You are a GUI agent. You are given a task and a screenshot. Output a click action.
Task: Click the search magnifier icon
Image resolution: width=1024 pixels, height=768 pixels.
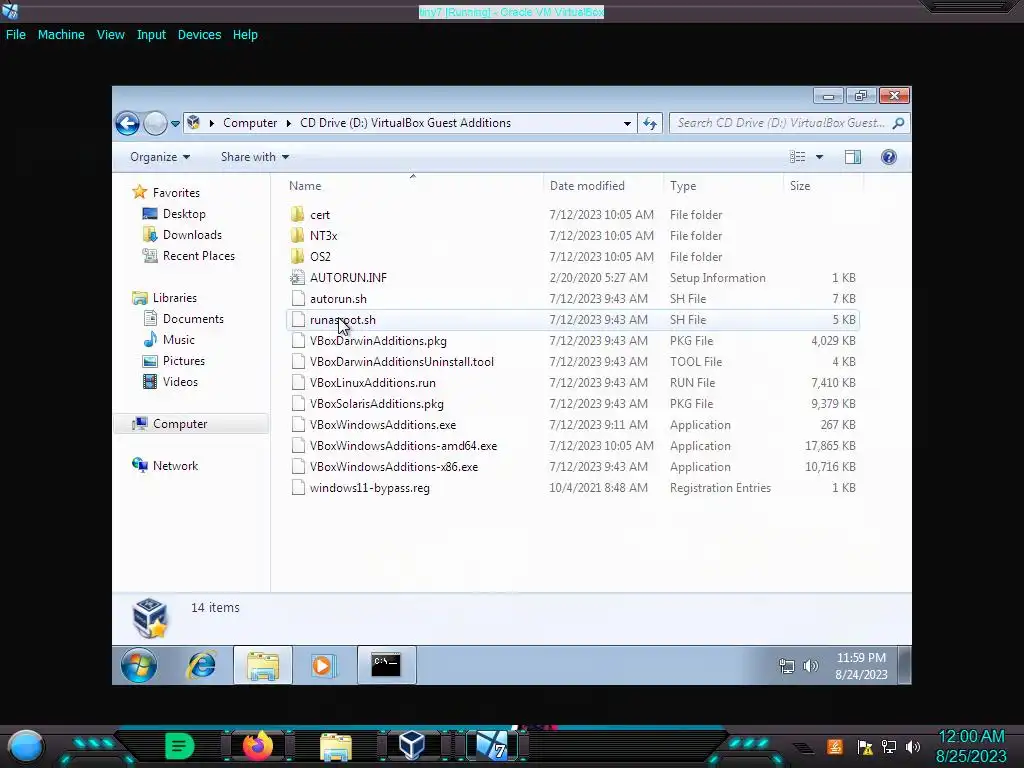[x=899, y=123]
